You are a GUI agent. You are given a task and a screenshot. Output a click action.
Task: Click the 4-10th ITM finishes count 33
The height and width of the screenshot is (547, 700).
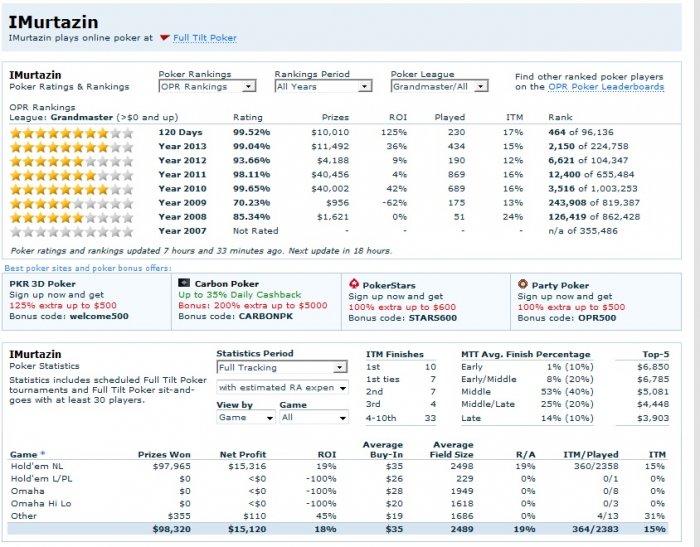[430, 418]
